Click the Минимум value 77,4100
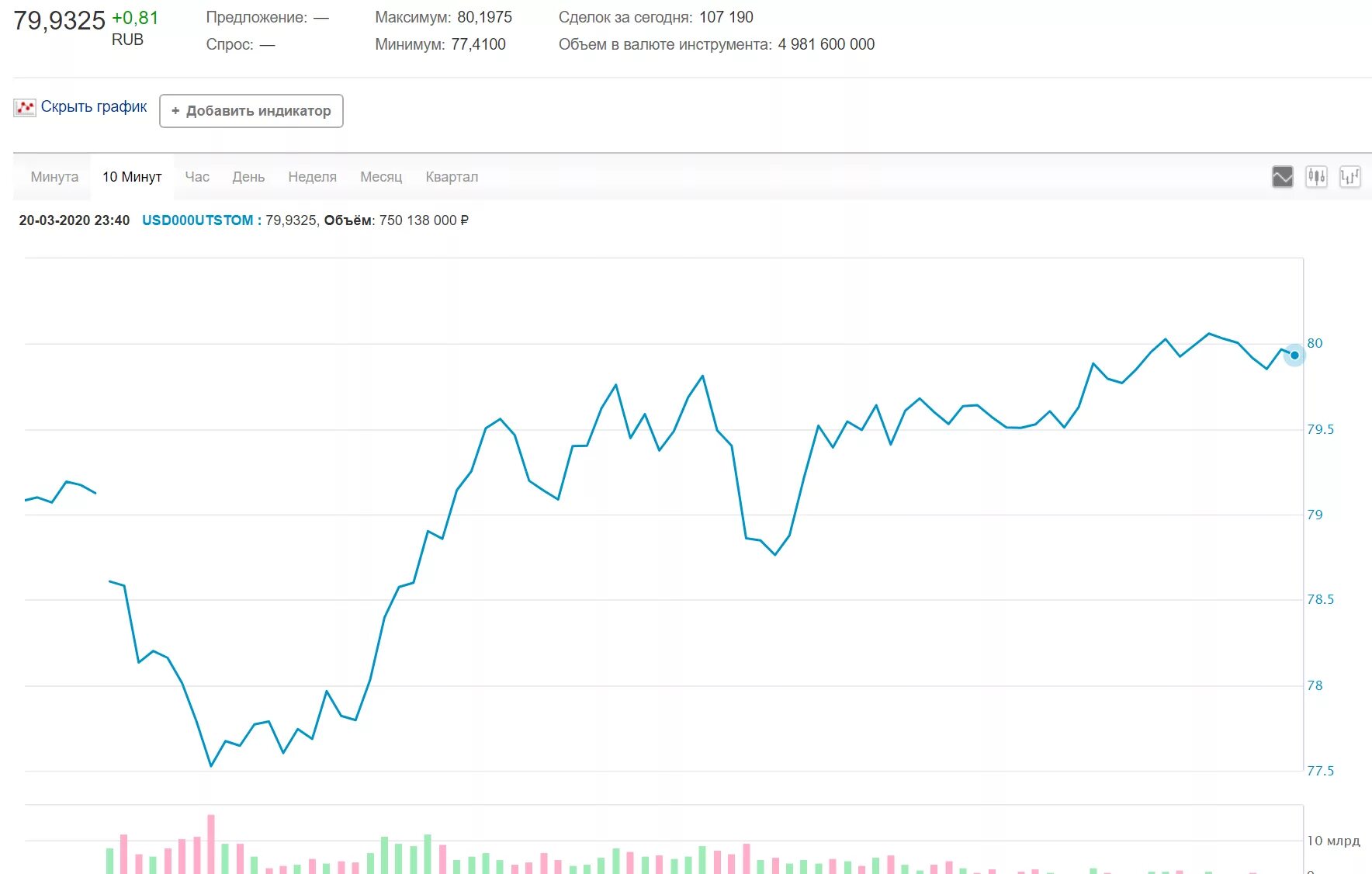Image resolution: width=1372 pixels, height=874 pixels. (x=478, y=44)
